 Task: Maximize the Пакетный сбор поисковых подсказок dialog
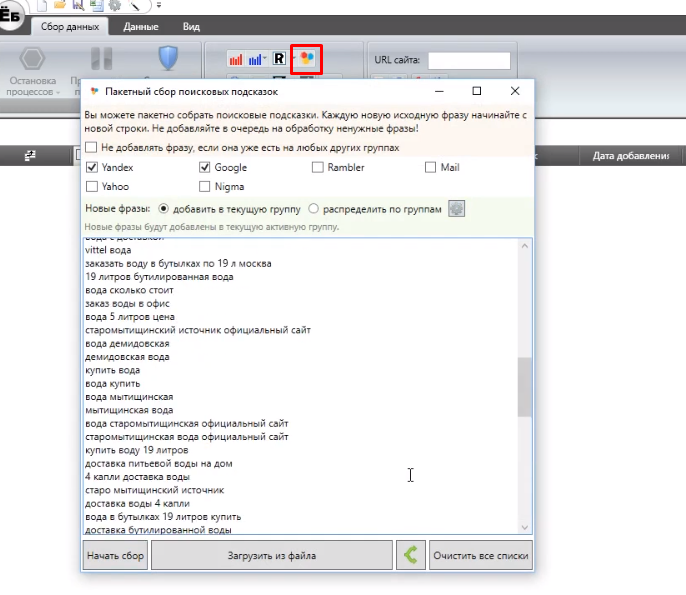pyautogui.click(x=477, y=91)
